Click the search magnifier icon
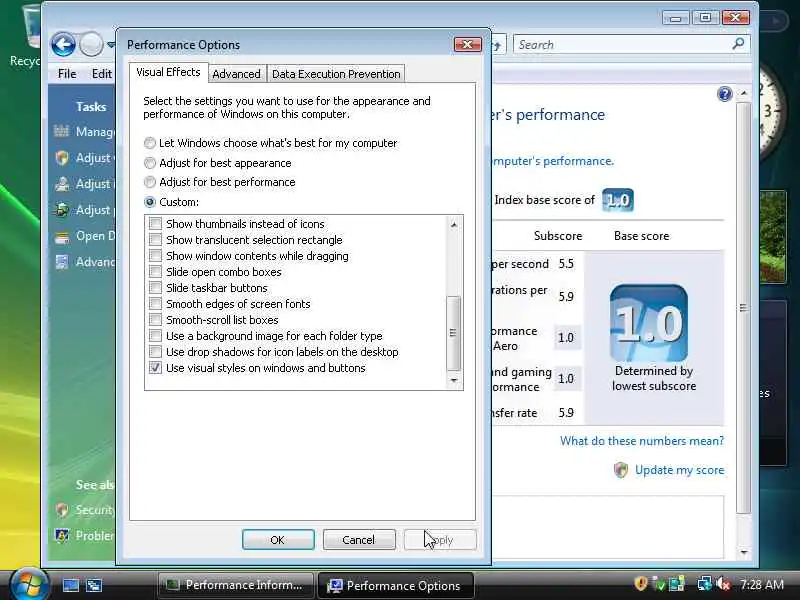Image resolution: width=800 pixels, height=600 pixels. (x=738, y=44)
